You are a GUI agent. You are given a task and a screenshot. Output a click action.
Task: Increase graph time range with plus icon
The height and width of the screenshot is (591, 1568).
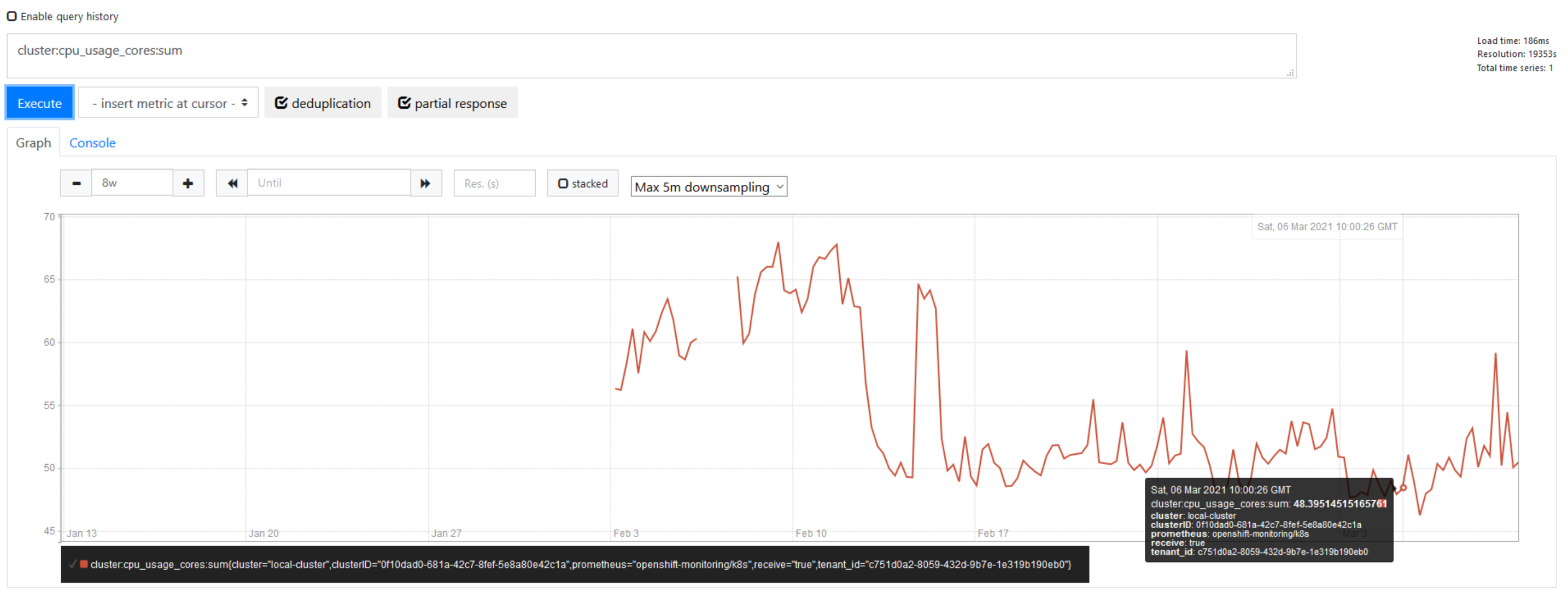[x=188, y=183]
